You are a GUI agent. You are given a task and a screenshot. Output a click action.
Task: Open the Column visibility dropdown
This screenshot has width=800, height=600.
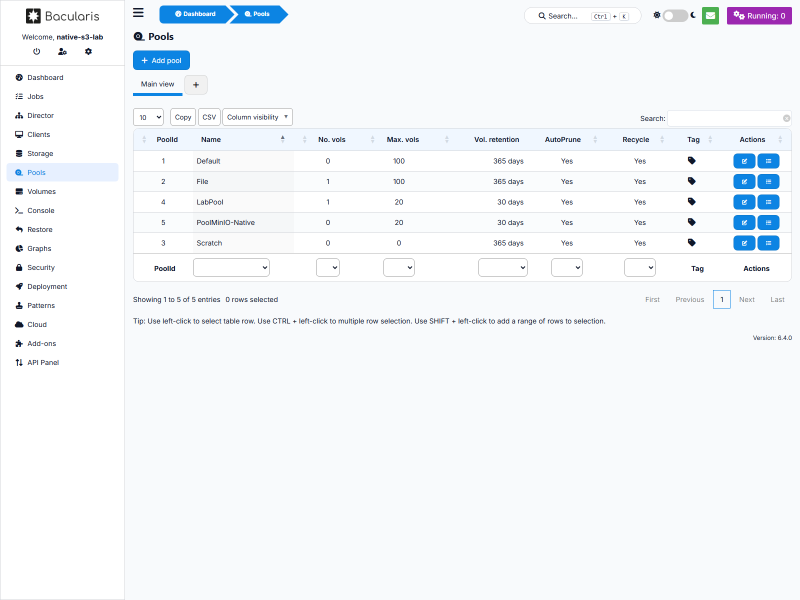pos(257,117)
